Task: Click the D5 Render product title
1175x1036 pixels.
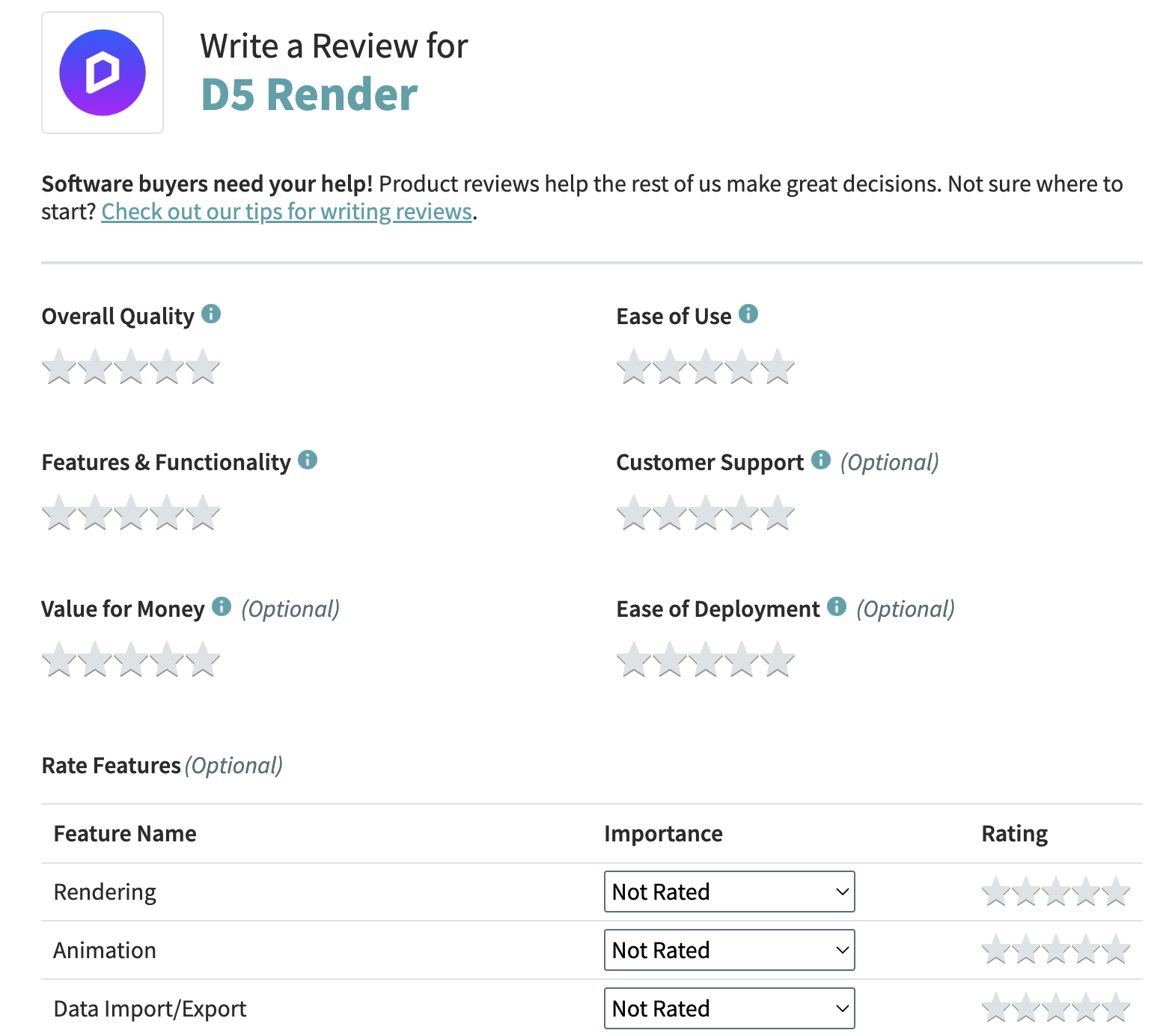Action: 309,94
